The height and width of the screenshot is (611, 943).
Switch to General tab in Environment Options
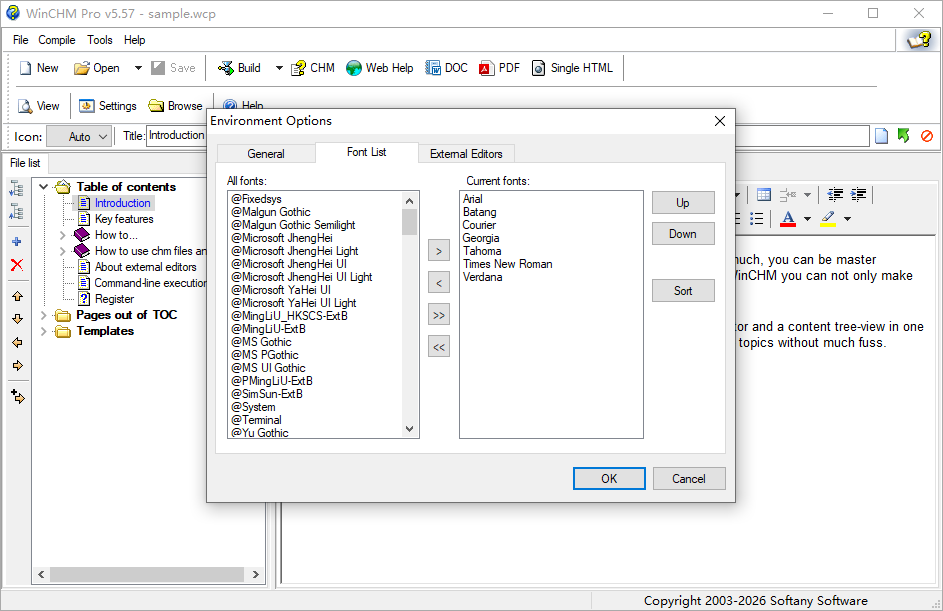click(x=266, y=154)
